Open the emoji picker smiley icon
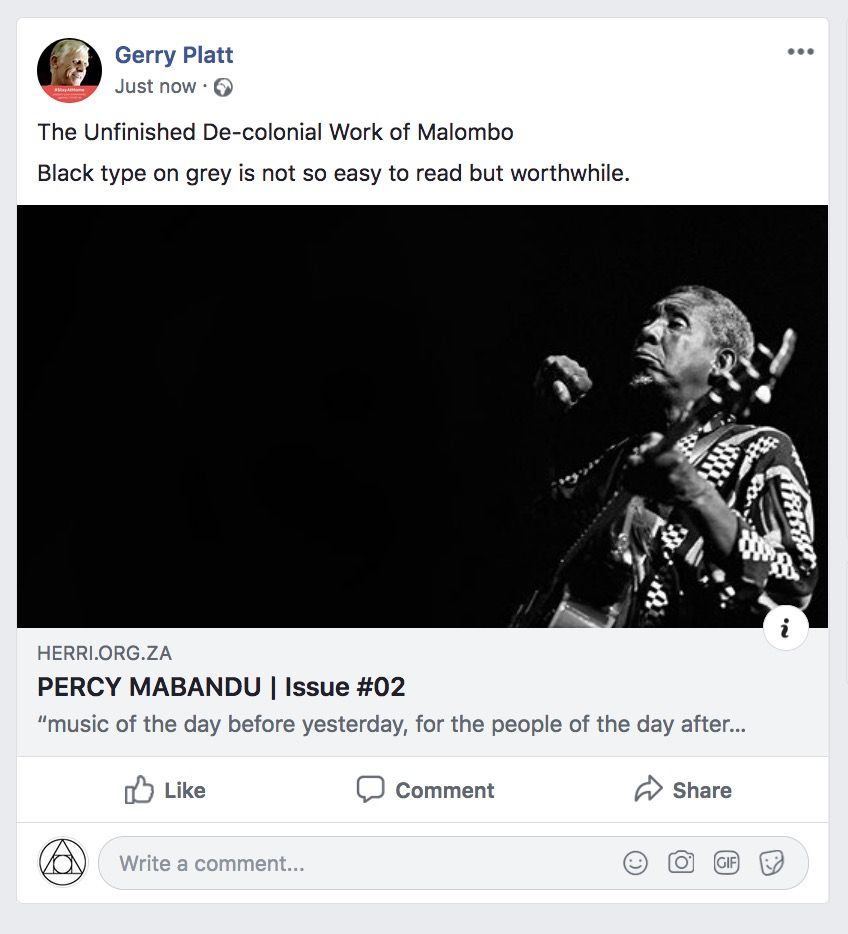Screen dimensions: 848x934 pos(636,863)
